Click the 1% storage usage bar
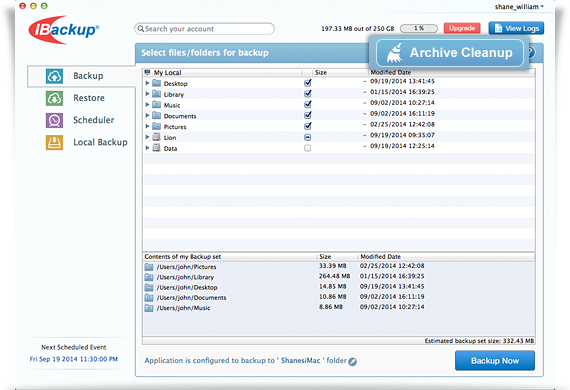The width and height of the screenshot is (570, 390). click(x=419, y=28)
